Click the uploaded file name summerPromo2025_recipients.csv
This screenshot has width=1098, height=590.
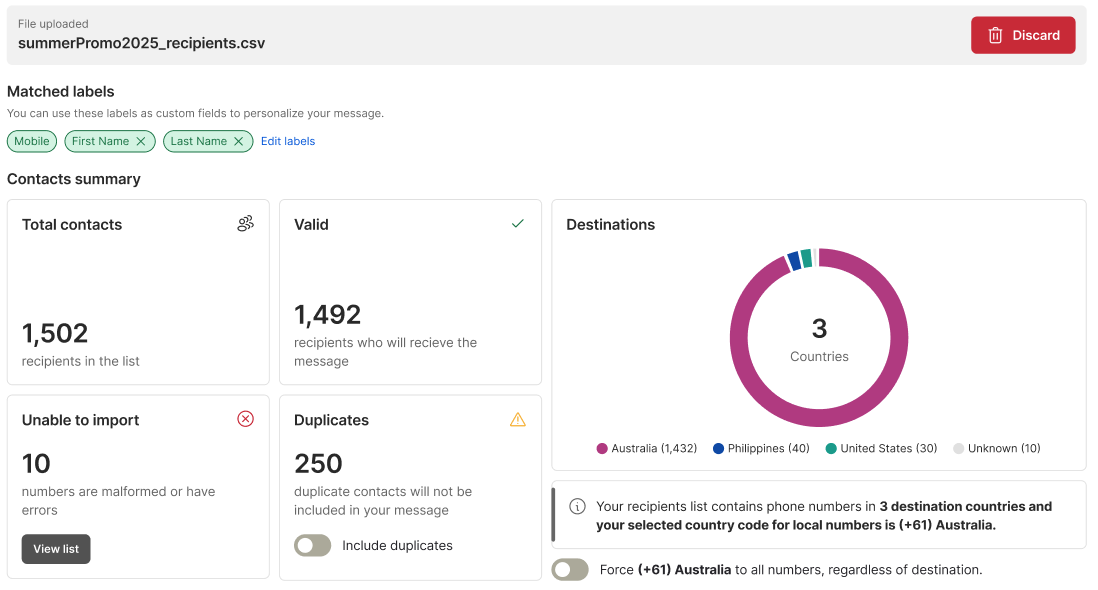pyautogui.click(x=141, y=43)
